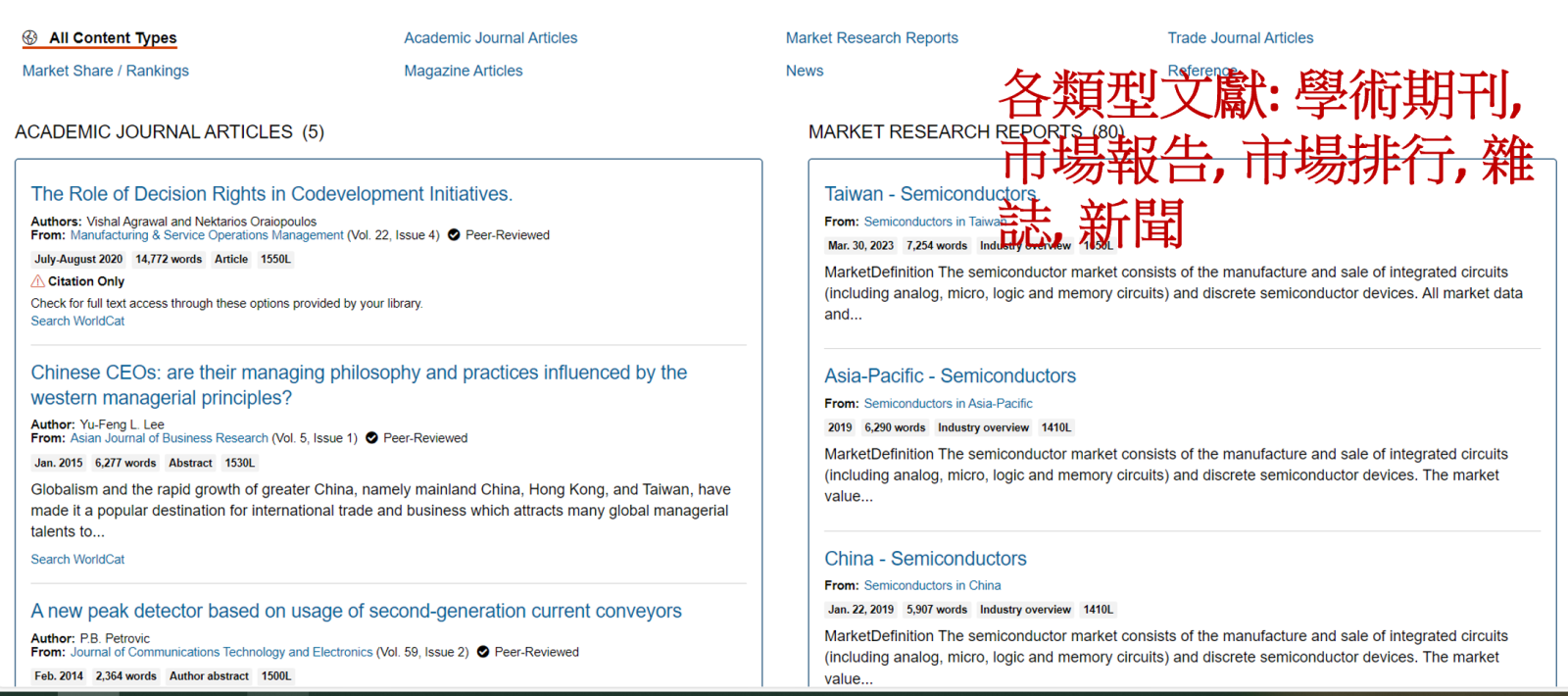The image size is (1568, 696).
Task: Open the new peak detector article
Action: 356,611
